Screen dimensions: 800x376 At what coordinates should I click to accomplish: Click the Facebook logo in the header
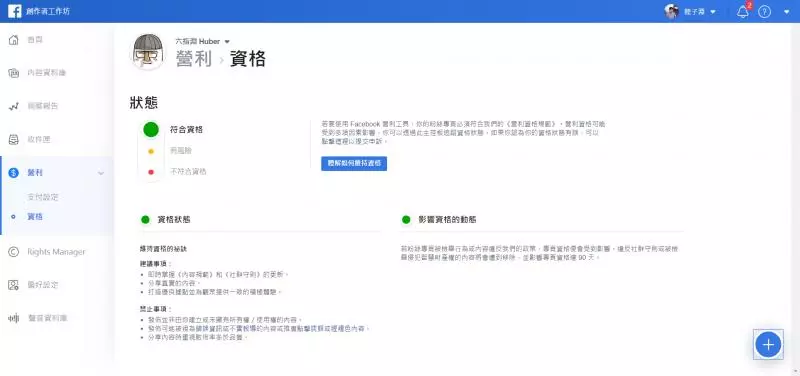point(15,11)
